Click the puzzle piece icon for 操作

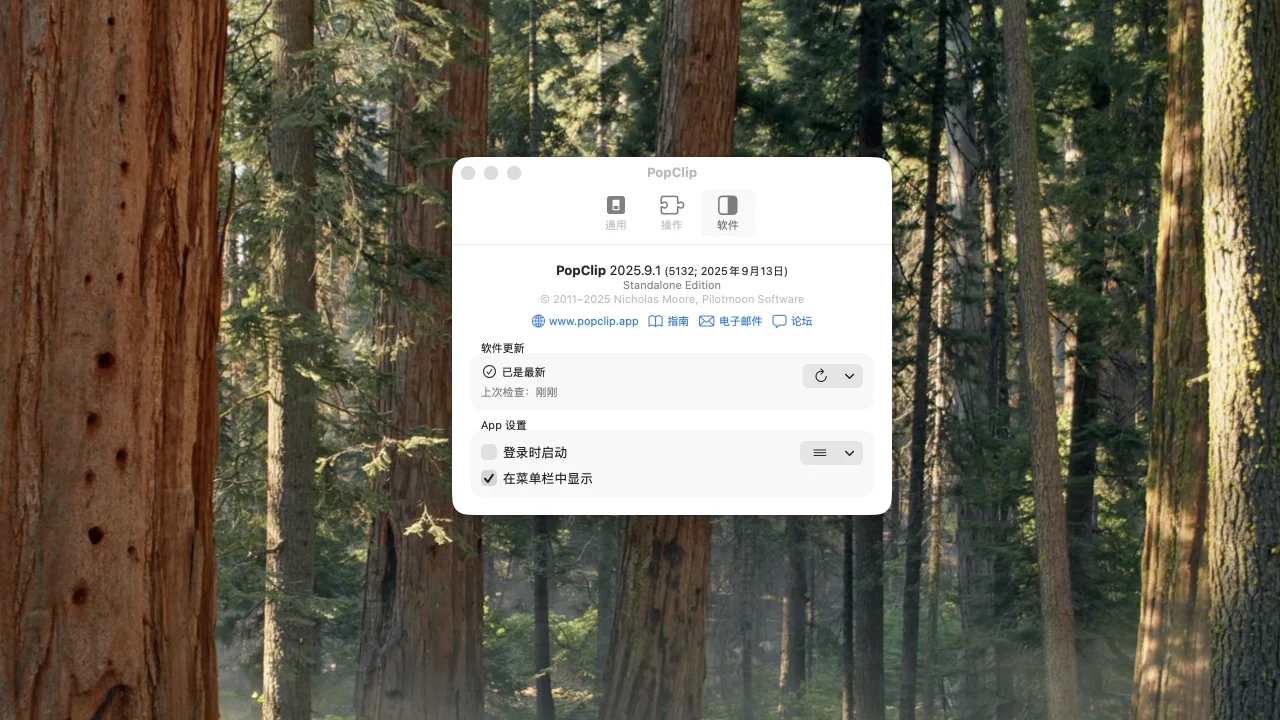671,205
